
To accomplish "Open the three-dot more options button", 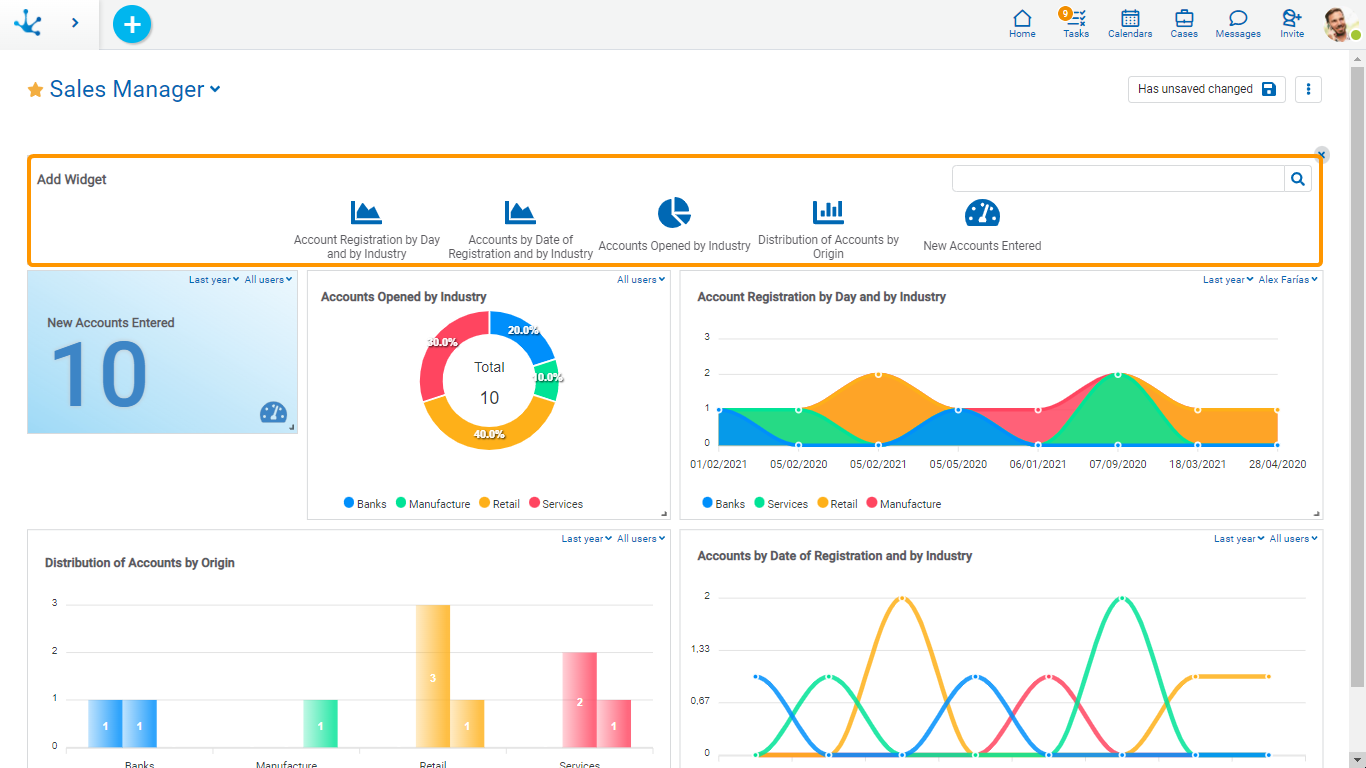I will 1308,89.
